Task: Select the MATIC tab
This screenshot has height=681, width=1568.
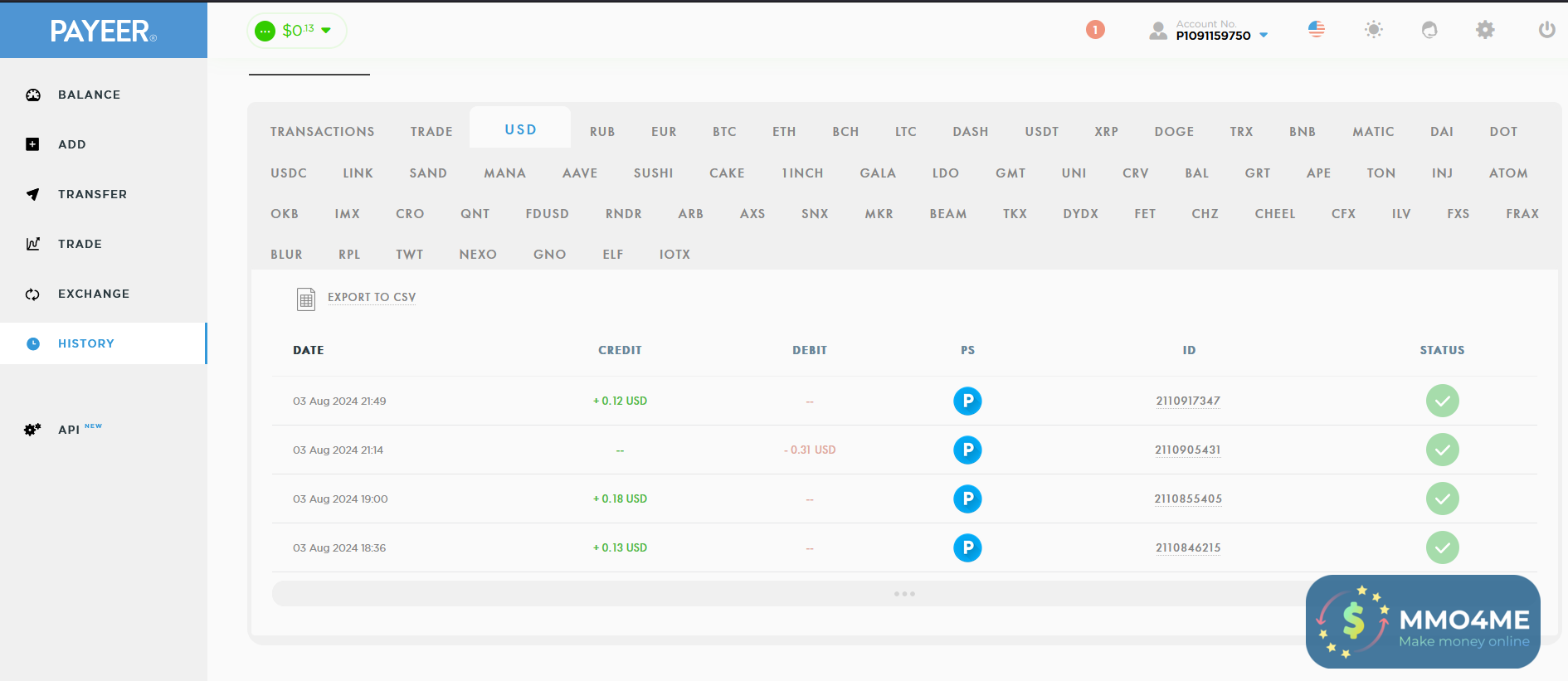Action: [1373, 132]
